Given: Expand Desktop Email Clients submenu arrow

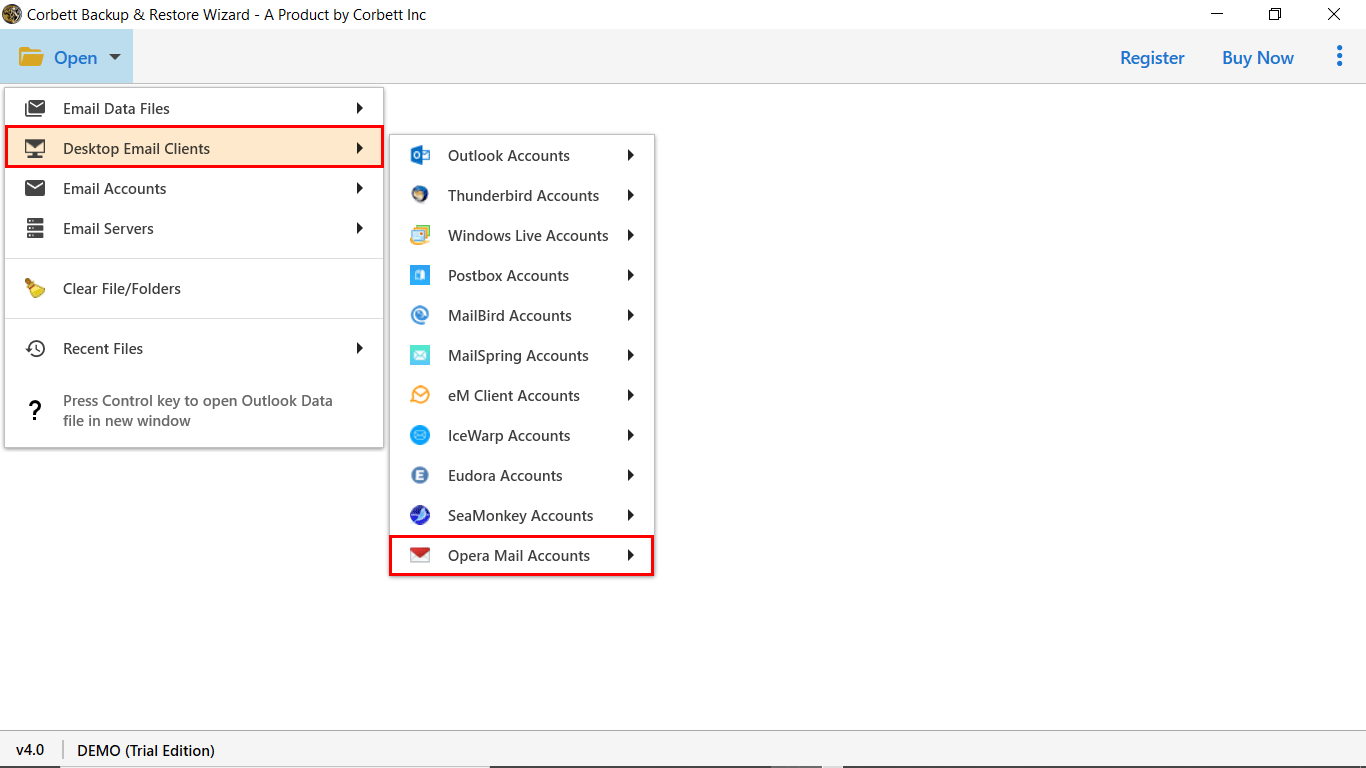Looking at the screenshot, I should (359, 148).
